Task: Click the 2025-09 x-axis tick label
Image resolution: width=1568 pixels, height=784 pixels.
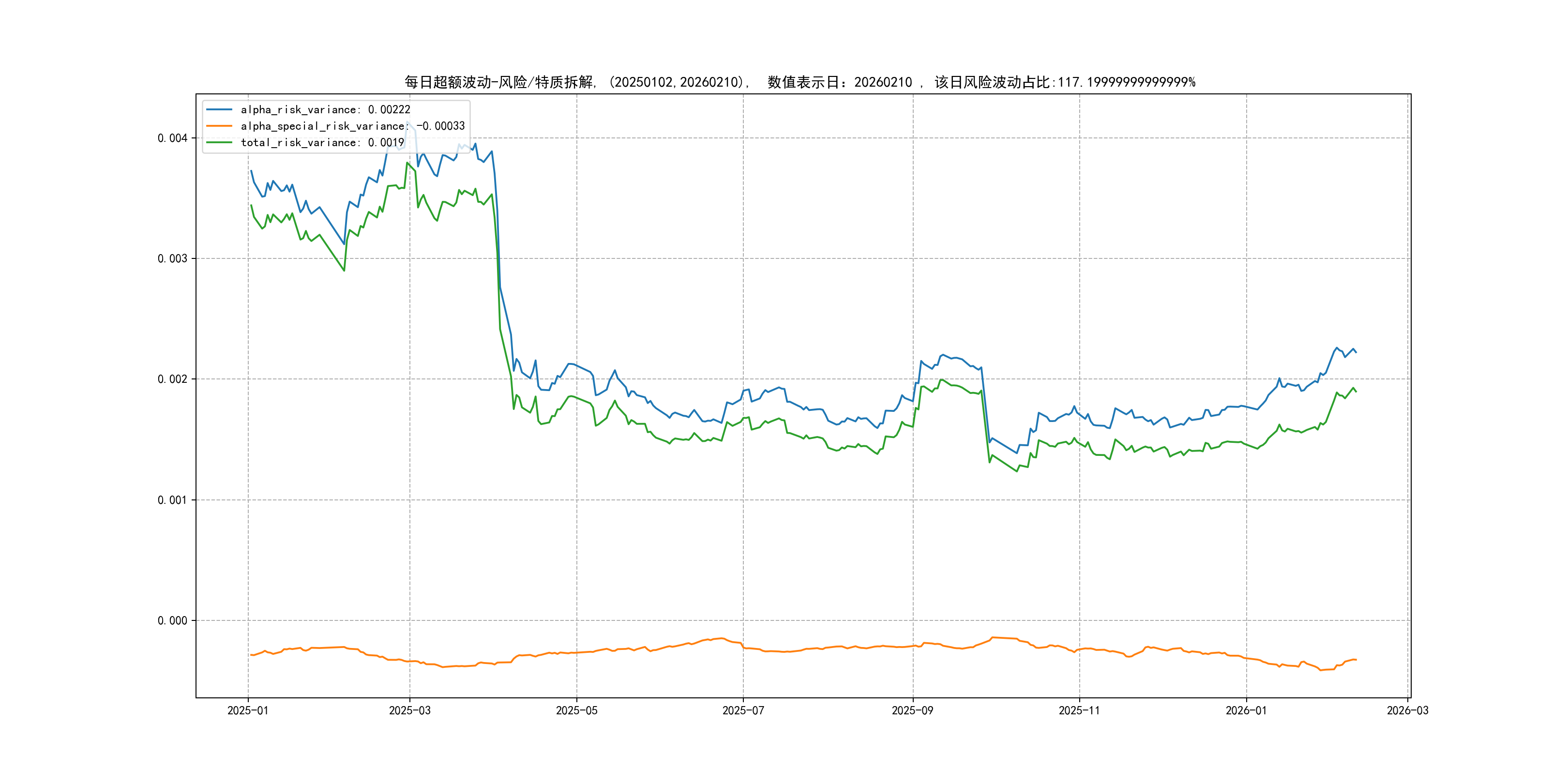Action: click(912, 710)
